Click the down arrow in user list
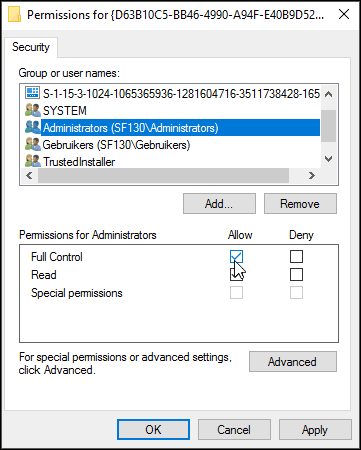Viewport: 361px width, 450px height. (328, 159)
